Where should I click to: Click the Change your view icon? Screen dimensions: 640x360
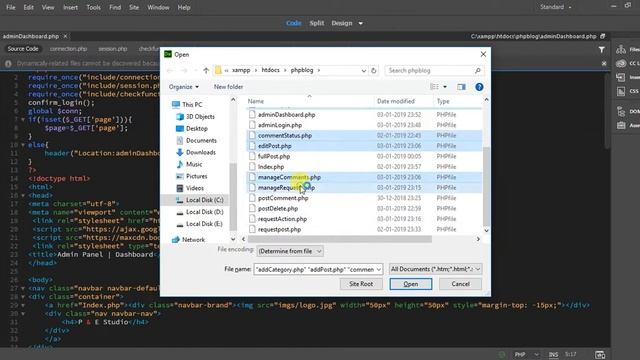pos(435,87)
